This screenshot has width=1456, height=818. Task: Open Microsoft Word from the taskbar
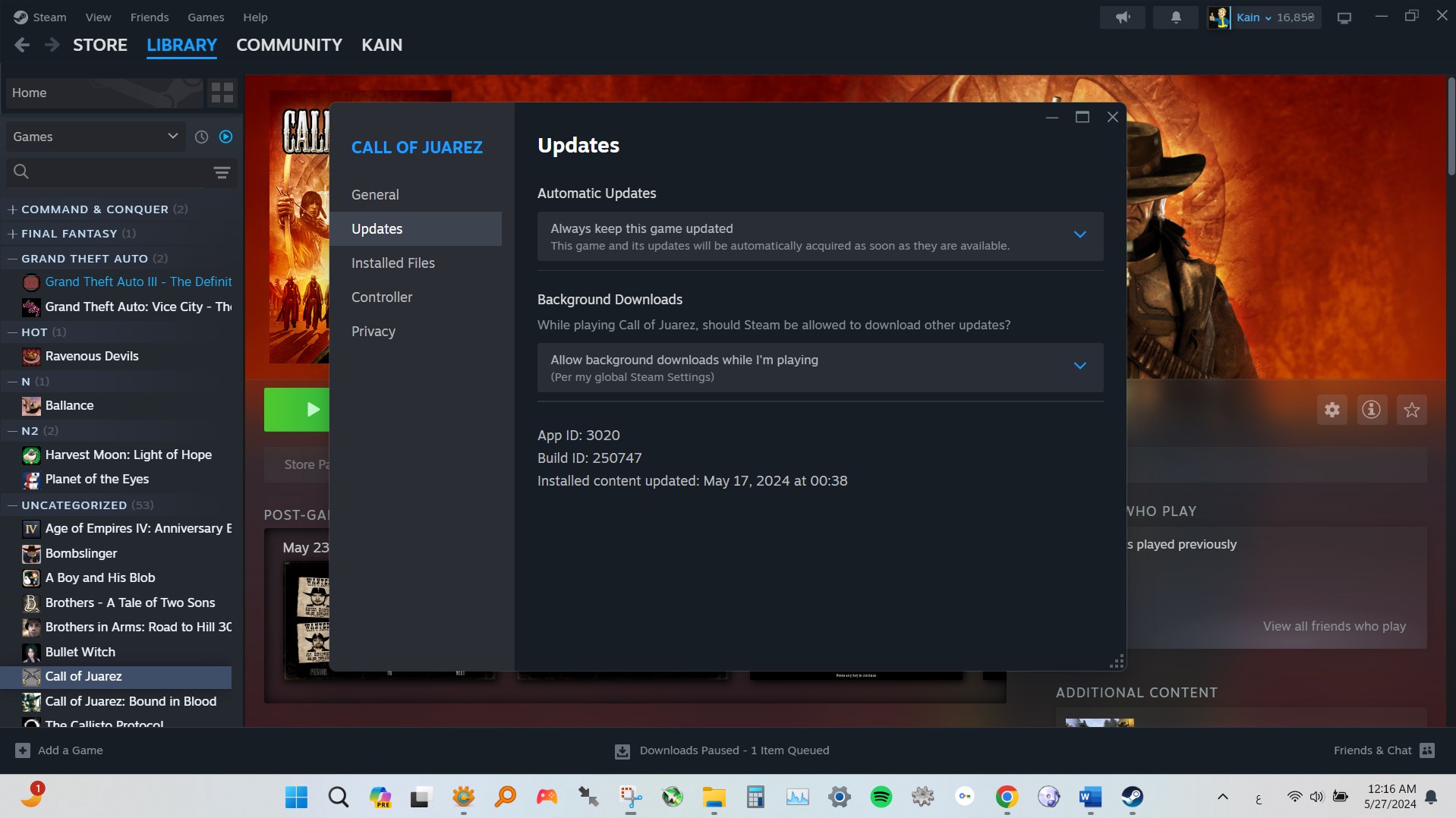point(1090,797)
